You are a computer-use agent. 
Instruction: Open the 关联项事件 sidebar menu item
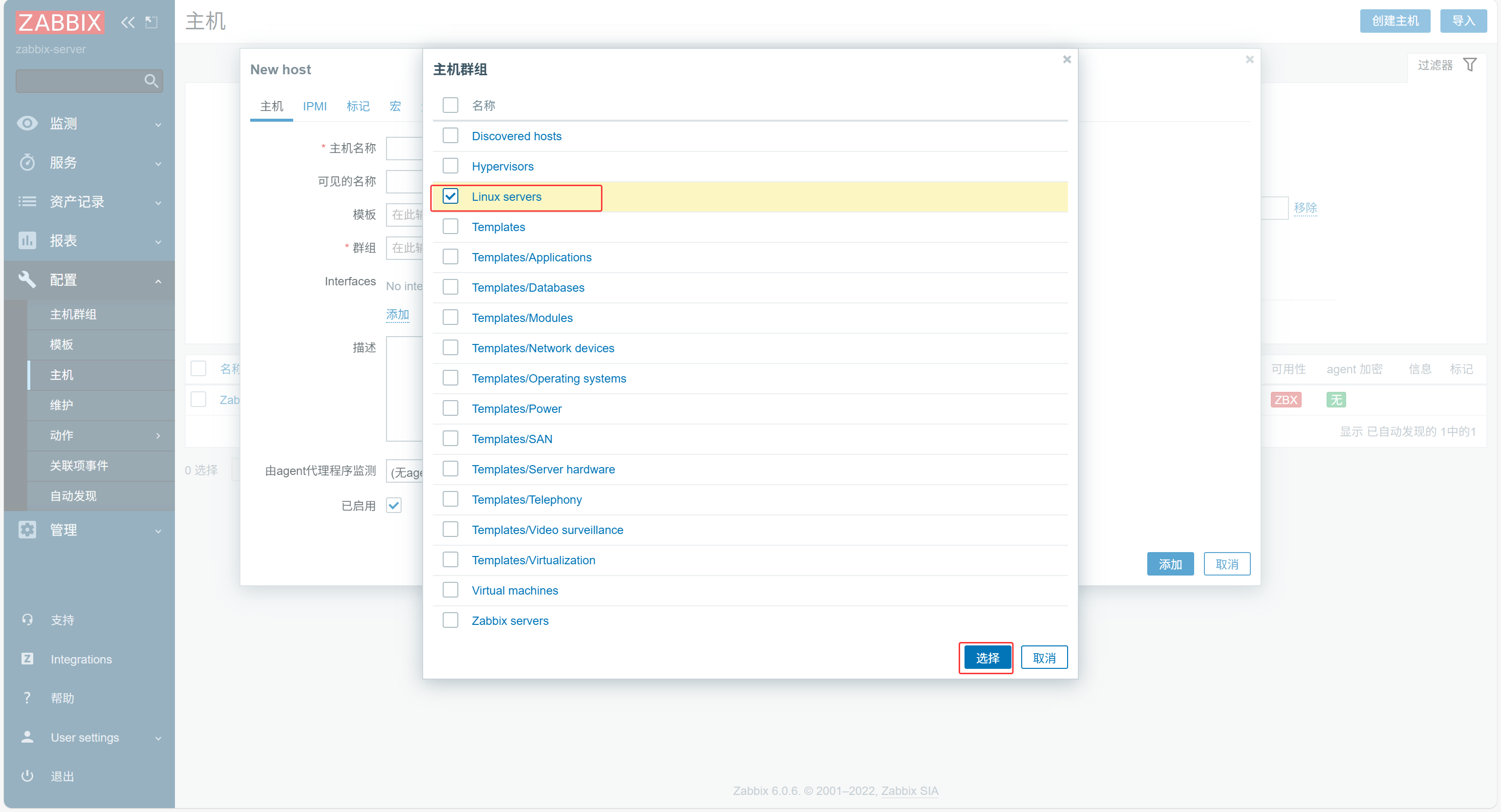(101, 466)
